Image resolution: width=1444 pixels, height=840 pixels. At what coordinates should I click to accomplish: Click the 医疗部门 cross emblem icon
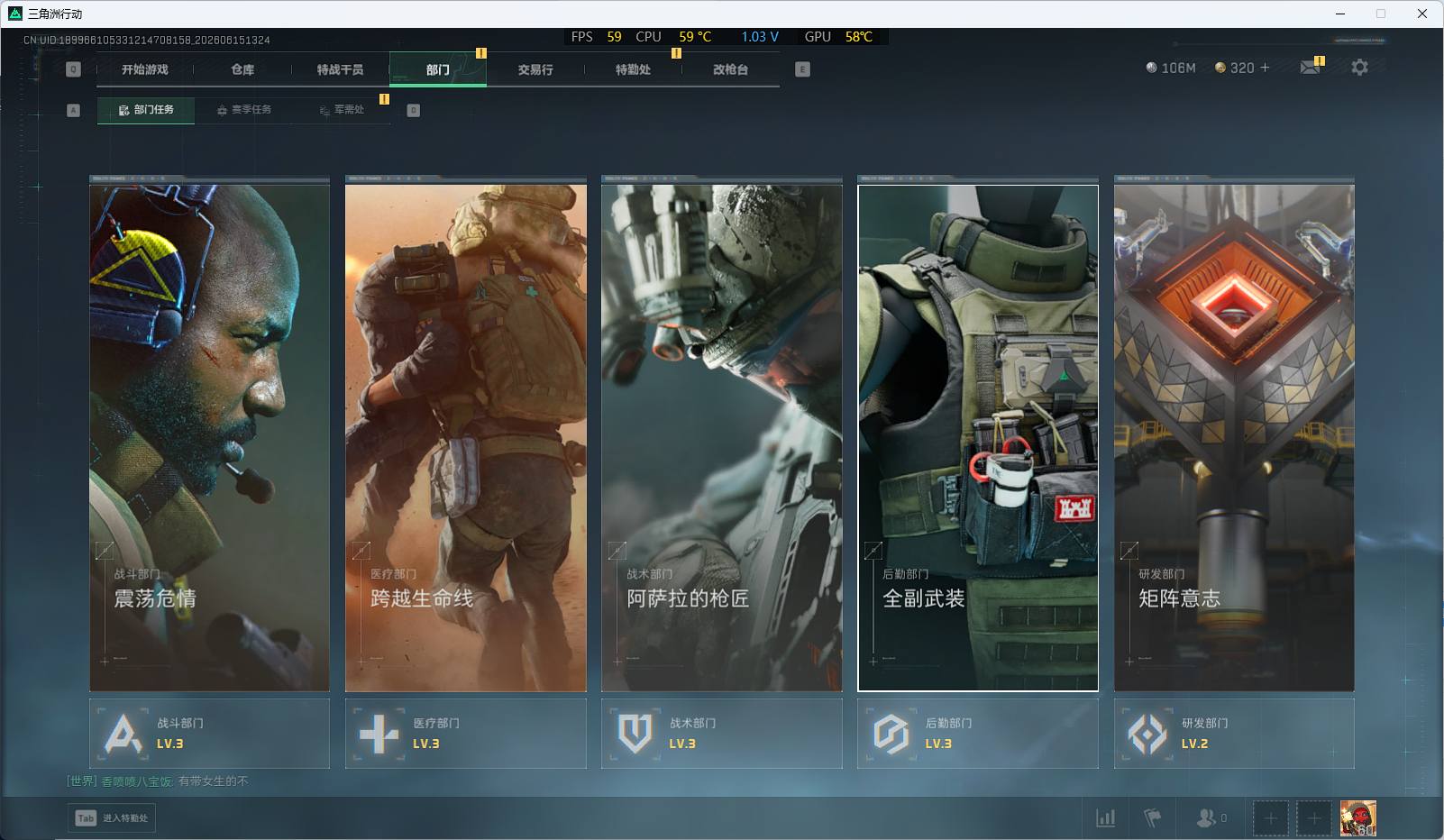[x=379, y=734]
